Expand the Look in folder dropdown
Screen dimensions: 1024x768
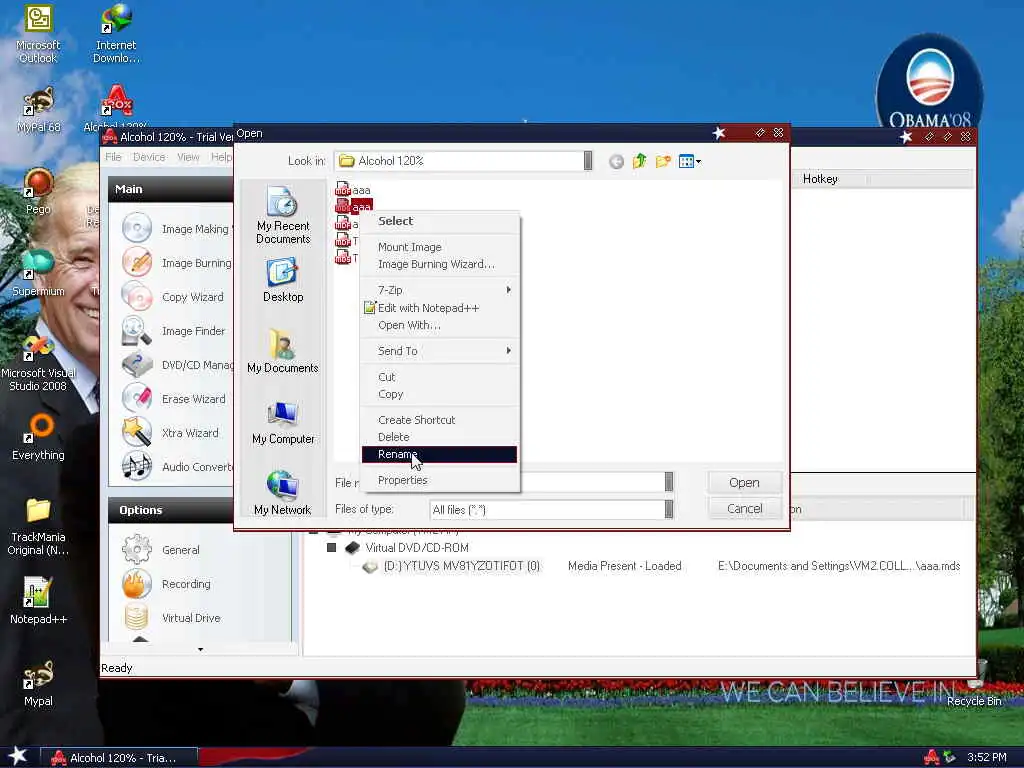(x=588, y=161)
